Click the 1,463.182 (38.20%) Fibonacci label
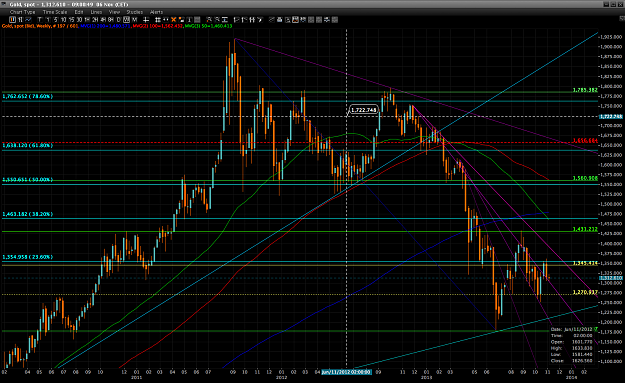 pos(28,214)
